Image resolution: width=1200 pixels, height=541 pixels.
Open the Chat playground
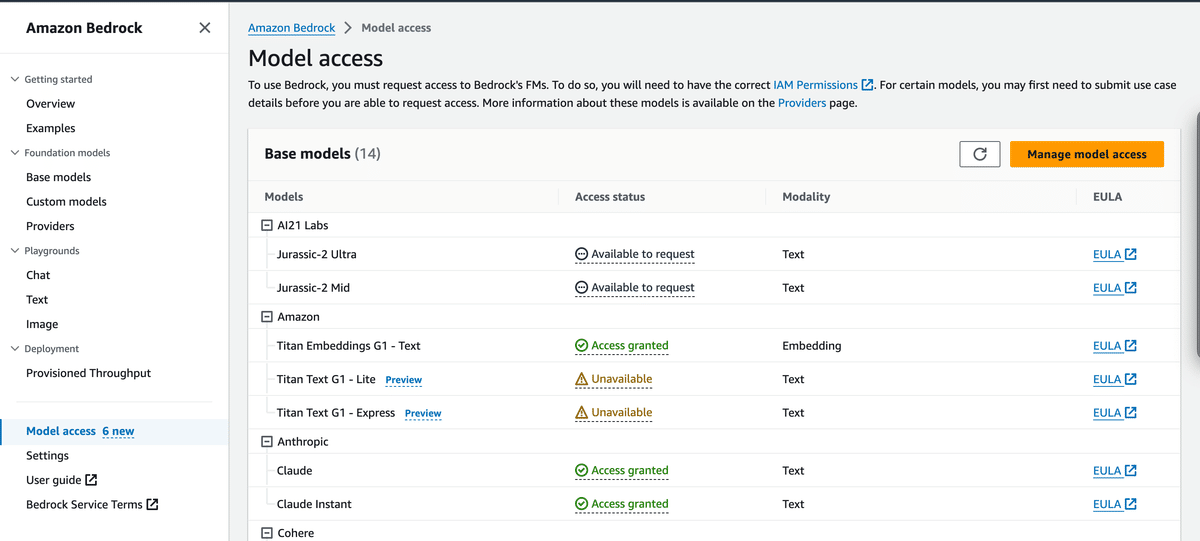coord(38,275)
